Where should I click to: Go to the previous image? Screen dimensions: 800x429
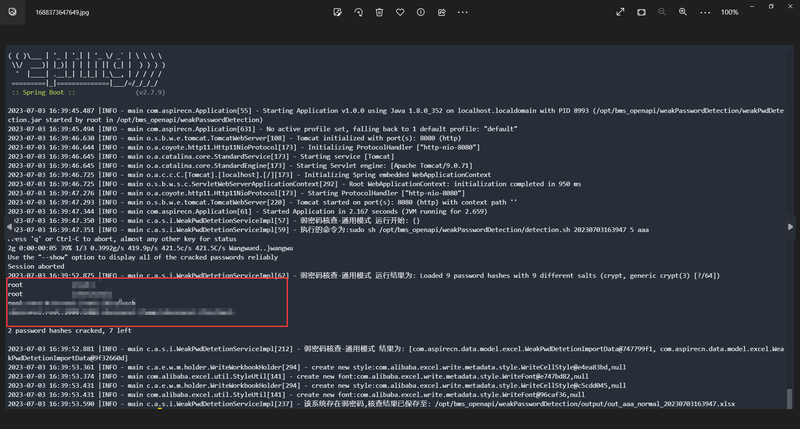click(x=9, y=226)
